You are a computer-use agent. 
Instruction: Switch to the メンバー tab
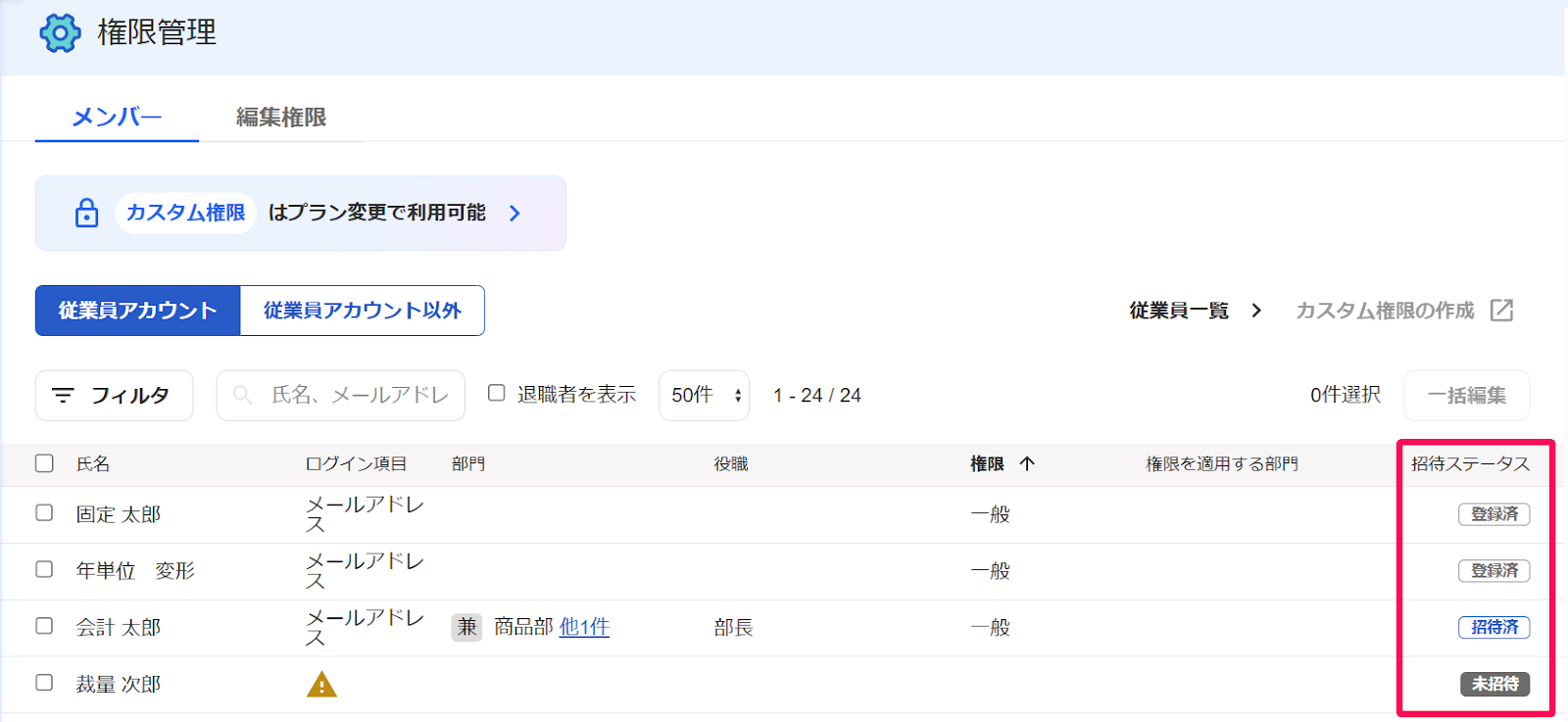117,118
